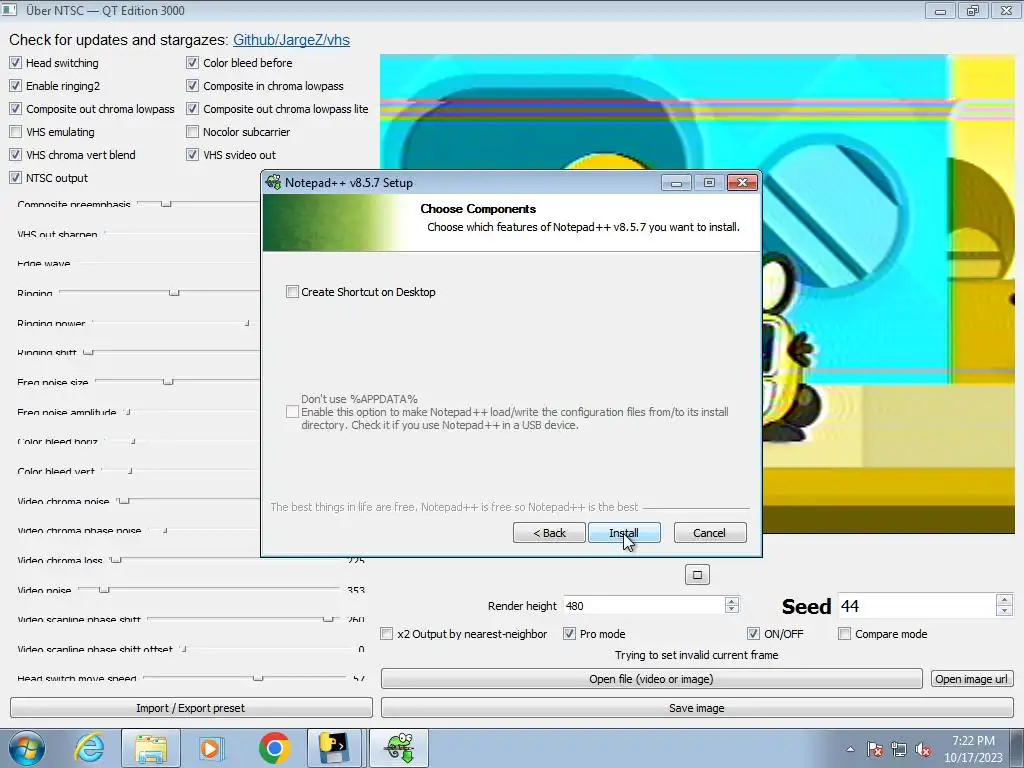Enable Nocolor subcarrier checkbox
The width and height of the screenshot is (1024, 768).
point(193,132)
